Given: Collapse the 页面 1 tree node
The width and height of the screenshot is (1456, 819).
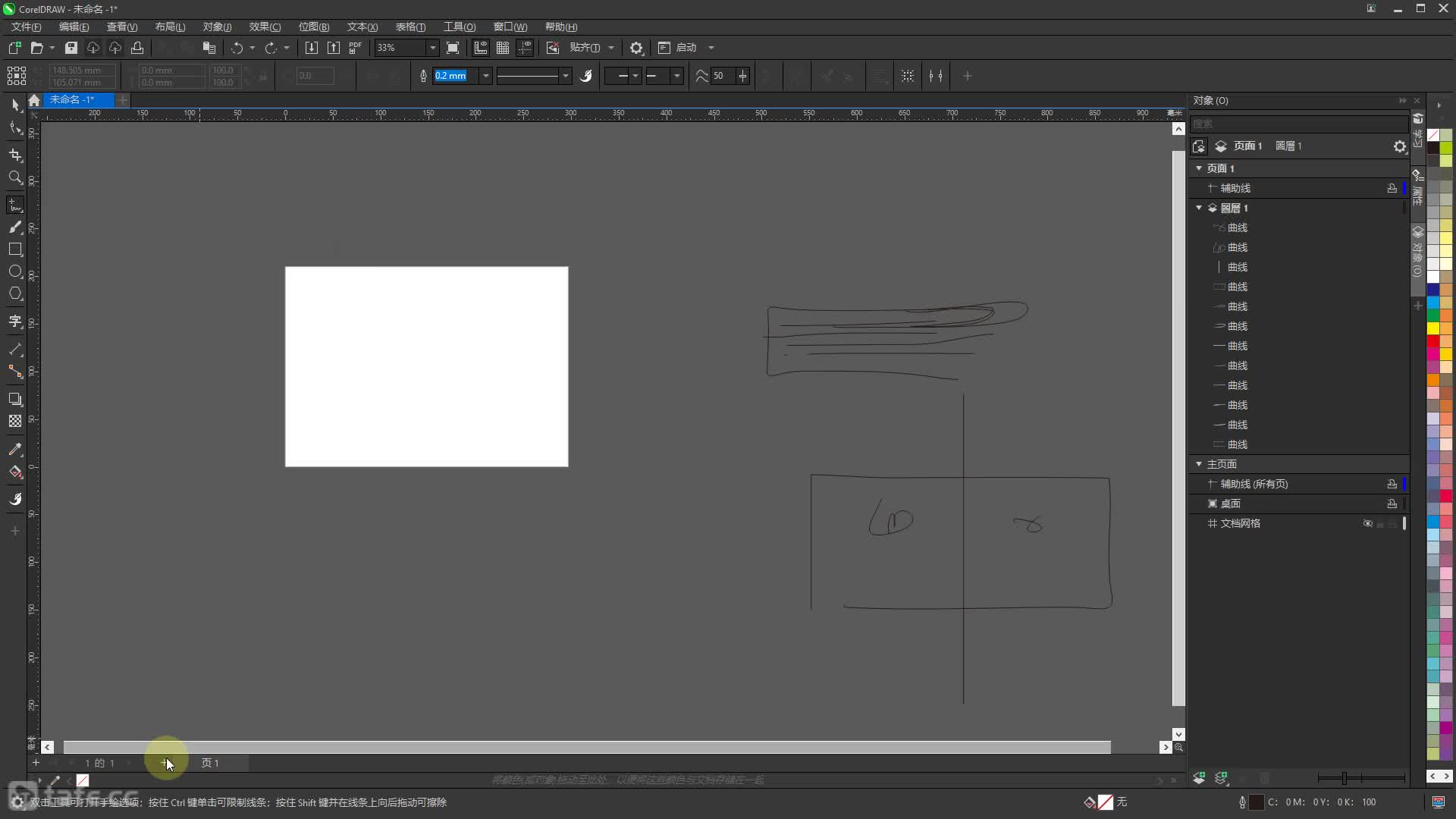Looking at the screenshot, I should (1199, 168).
